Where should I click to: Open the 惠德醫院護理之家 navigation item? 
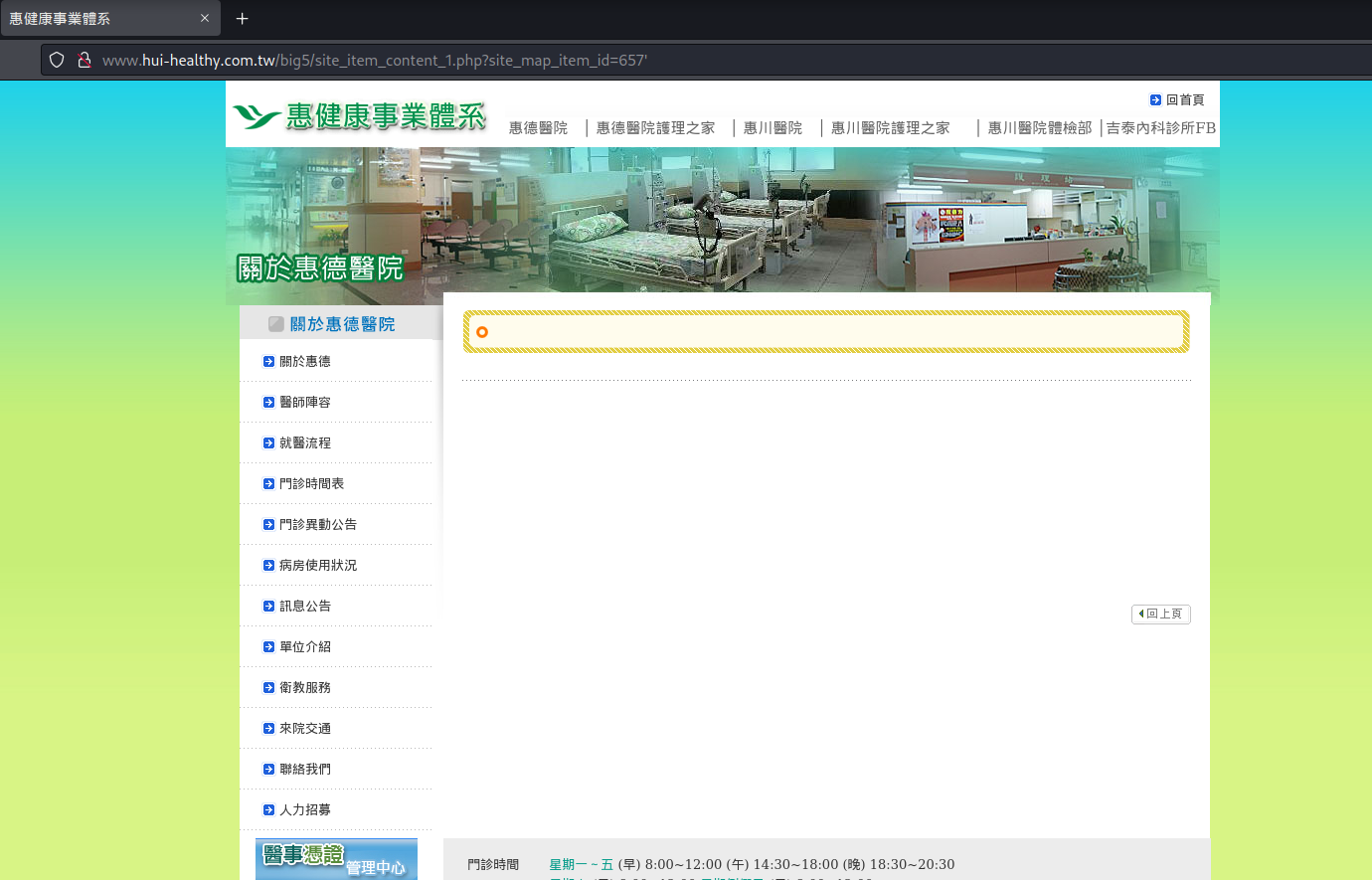[x=655, y=128]
